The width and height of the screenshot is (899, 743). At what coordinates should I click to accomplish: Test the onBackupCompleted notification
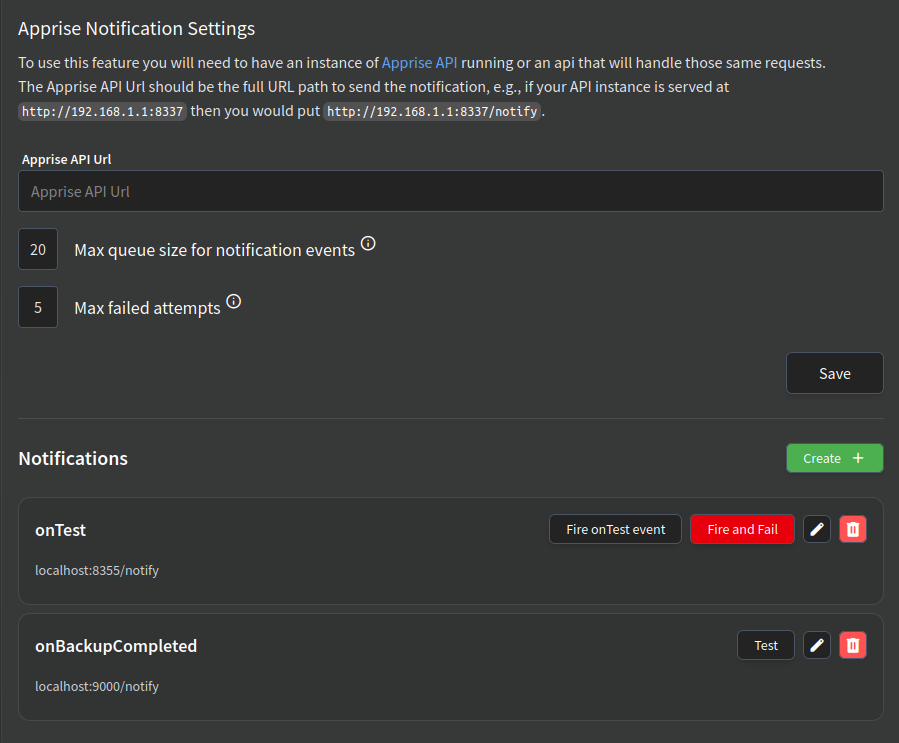click(x=765, y=644)
